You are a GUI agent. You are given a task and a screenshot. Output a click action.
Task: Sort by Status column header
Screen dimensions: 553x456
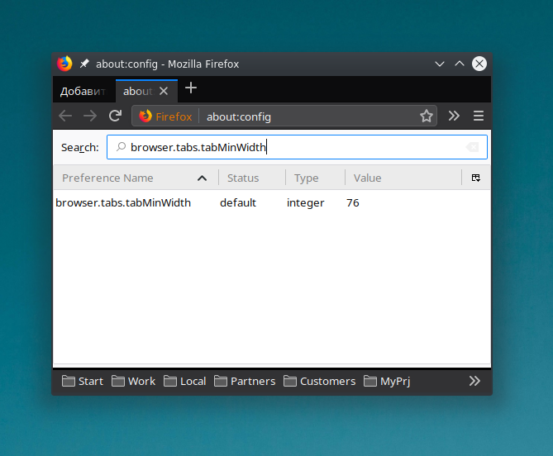click(x=252, y=178)
